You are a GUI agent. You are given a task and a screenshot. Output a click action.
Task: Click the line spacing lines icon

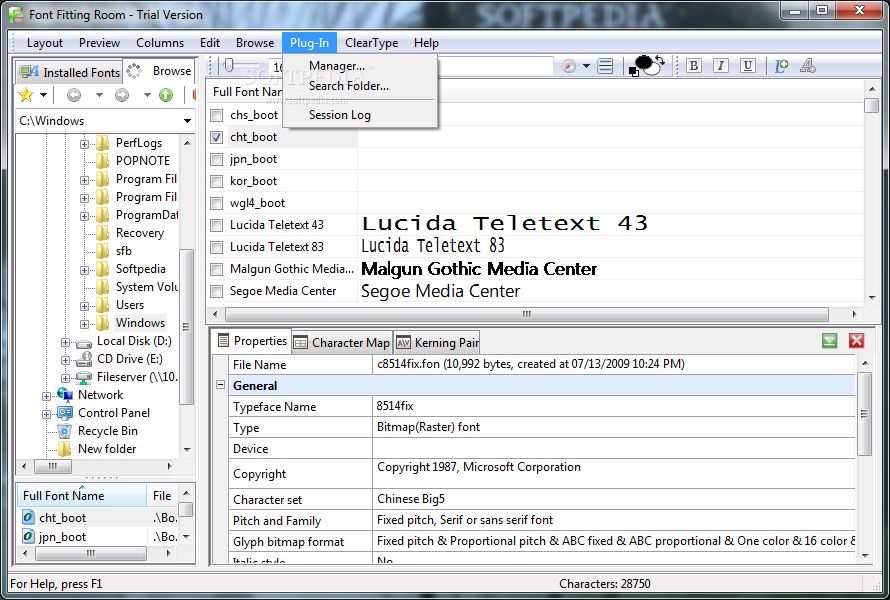point(606,66)
